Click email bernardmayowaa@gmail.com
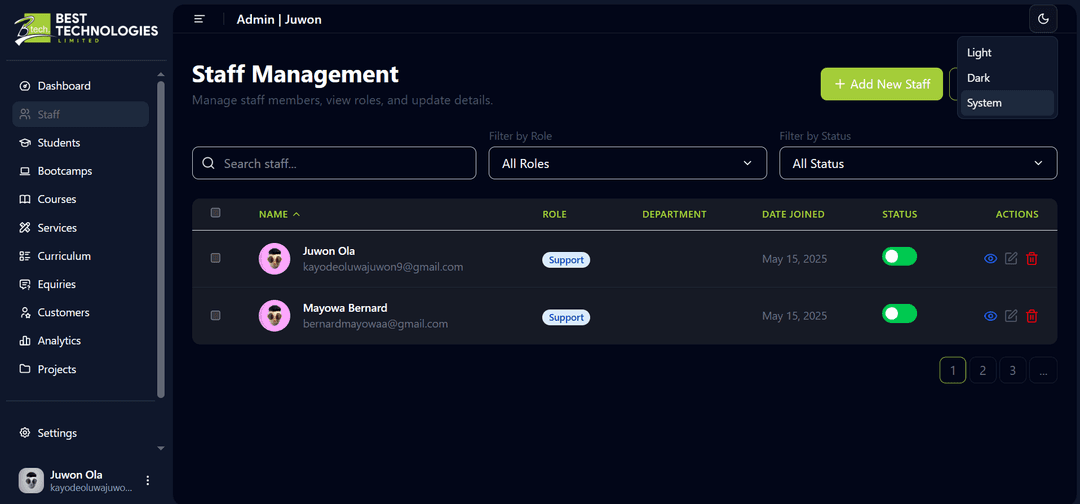This screenshot has width=1080, height=504. click(375, 324)
